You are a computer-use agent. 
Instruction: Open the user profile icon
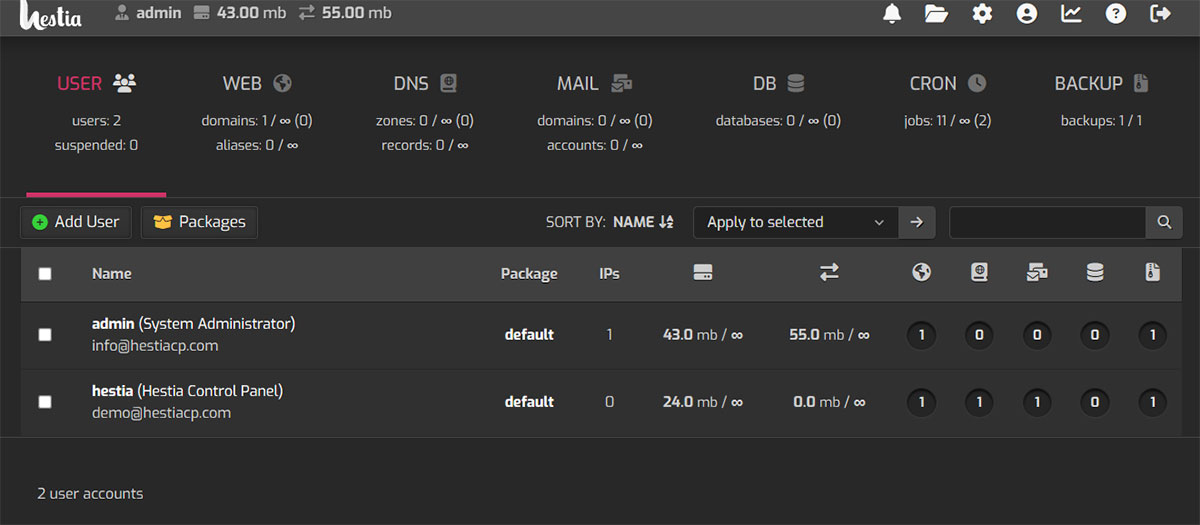coord(1026,14)
